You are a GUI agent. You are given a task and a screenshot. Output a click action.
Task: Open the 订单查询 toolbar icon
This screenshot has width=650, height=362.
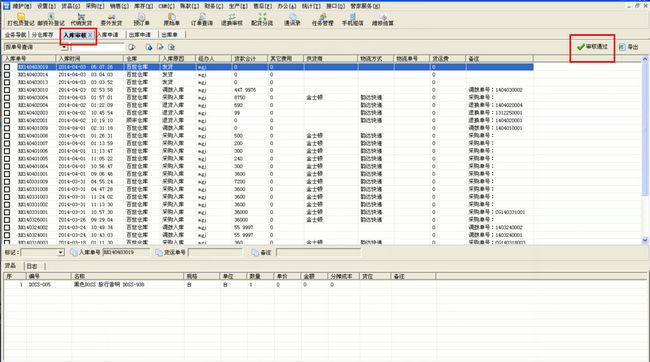click(x=201, y=19)
